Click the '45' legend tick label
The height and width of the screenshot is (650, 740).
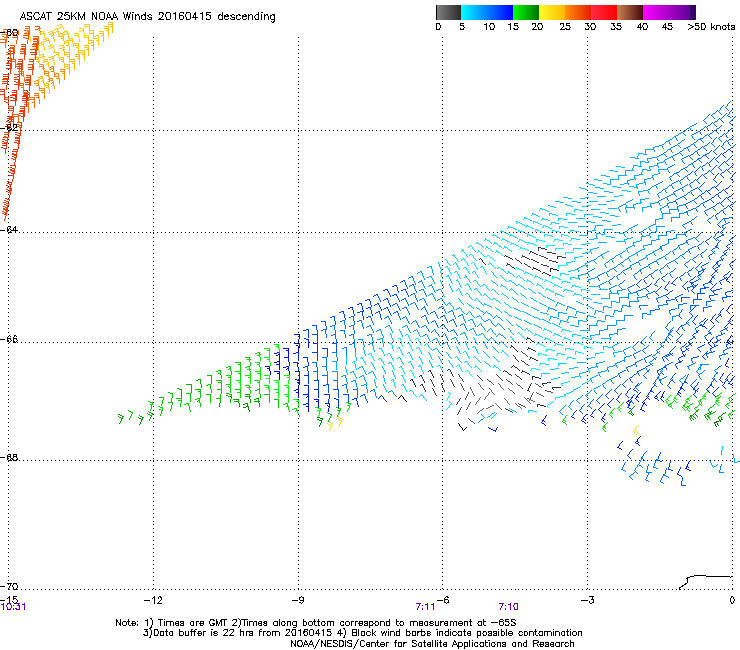coord(667,27)
